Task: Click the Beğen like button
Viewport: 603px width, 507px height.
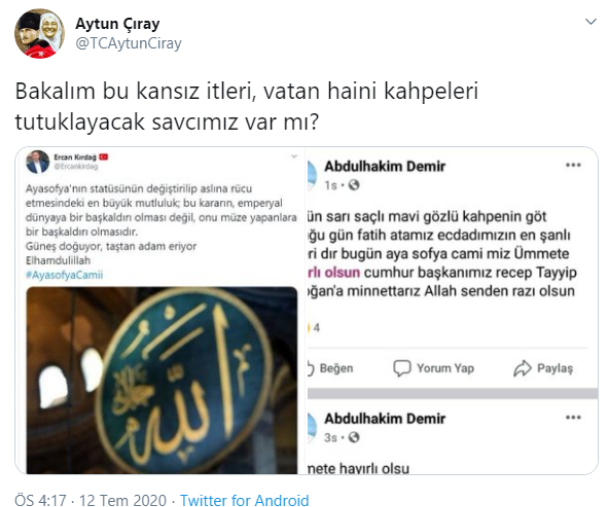Action: pos(331,368)
